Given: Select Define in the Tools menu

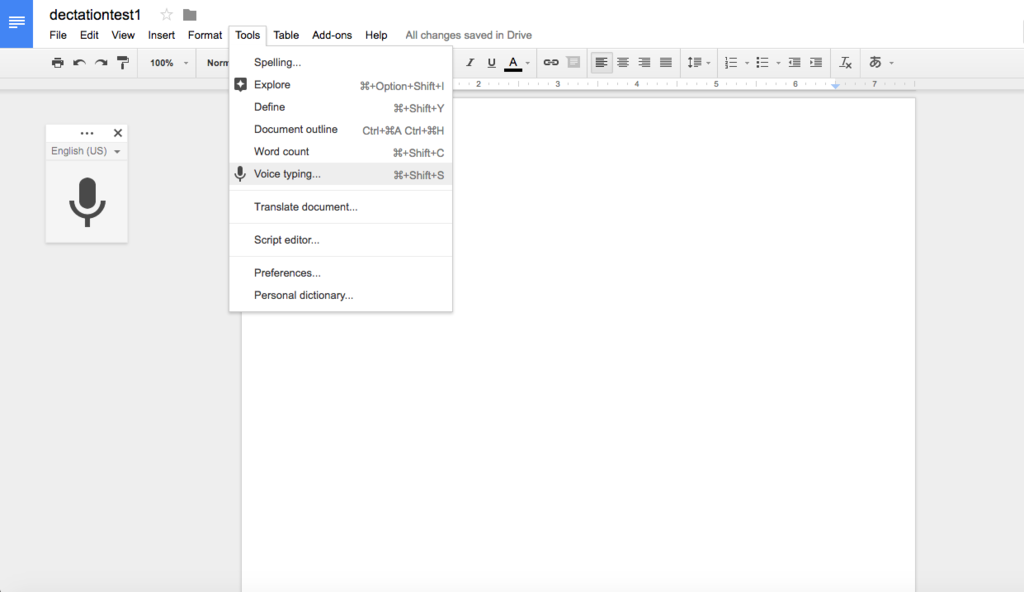Looking at the screenshot, I should click(340, 107).
